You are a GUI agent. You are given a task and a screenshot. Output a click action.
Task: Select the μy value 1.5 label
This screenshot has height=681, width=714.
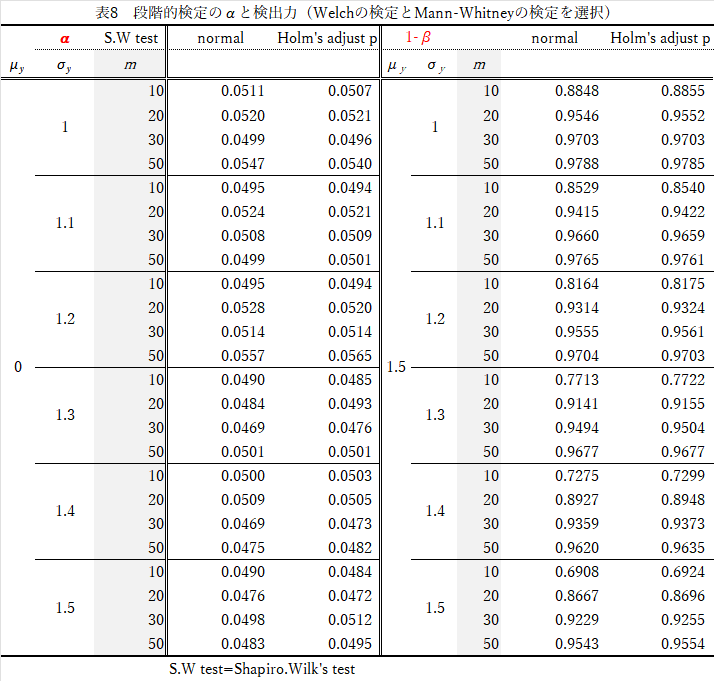pos(396,367)
